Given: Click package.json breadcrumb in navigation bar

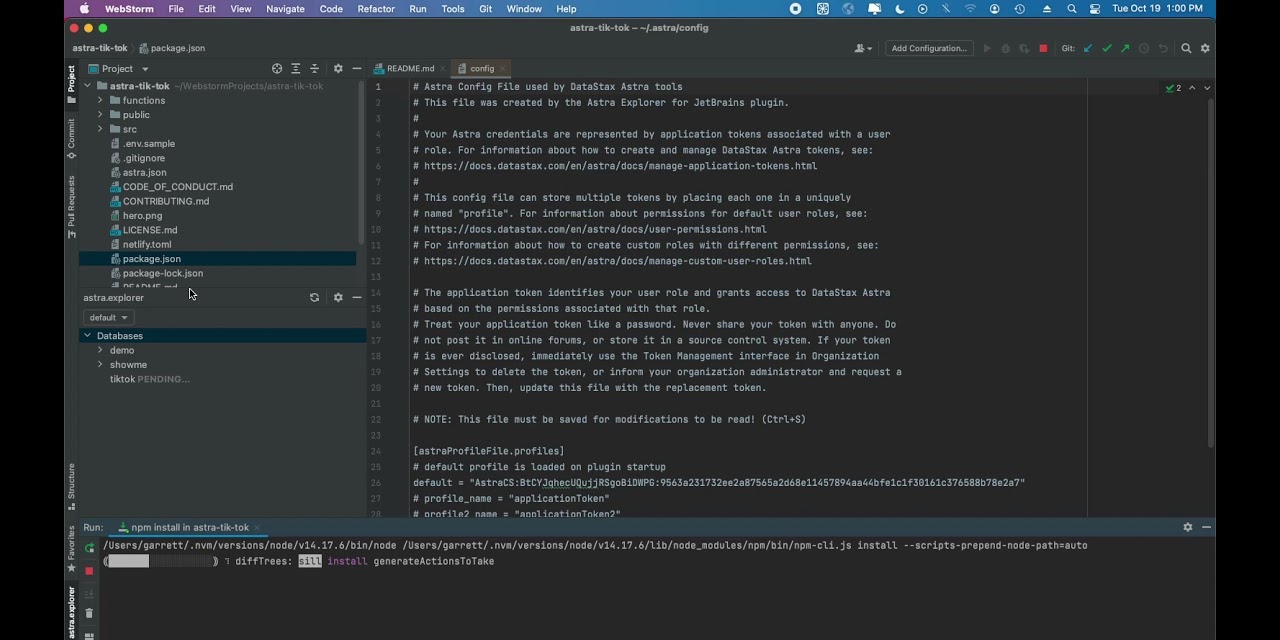Looking at the screenshot, I should (x=172, y=48).
